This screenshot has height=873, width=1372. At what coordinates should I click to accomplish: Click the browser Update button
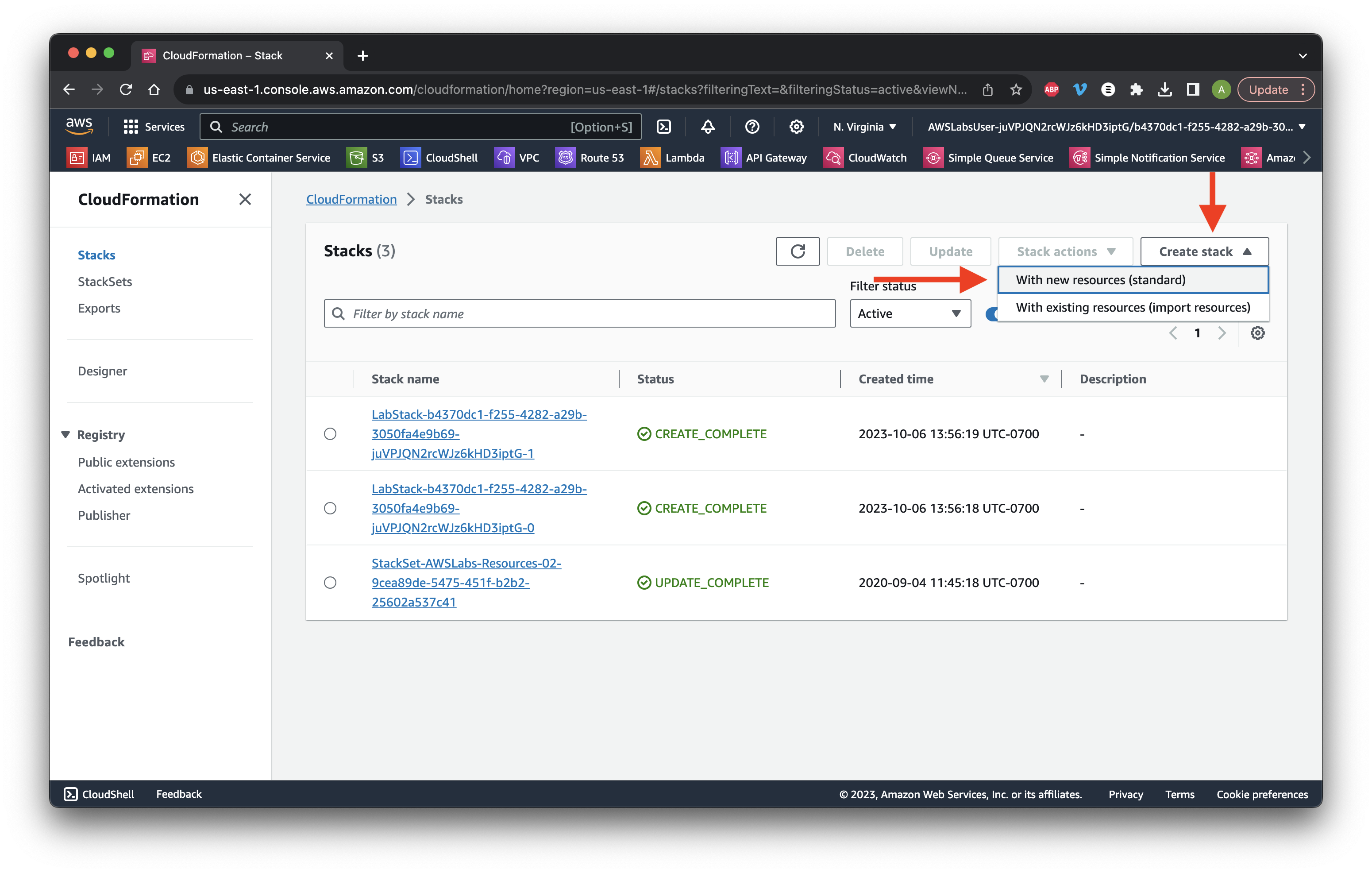coord(1276,89)
